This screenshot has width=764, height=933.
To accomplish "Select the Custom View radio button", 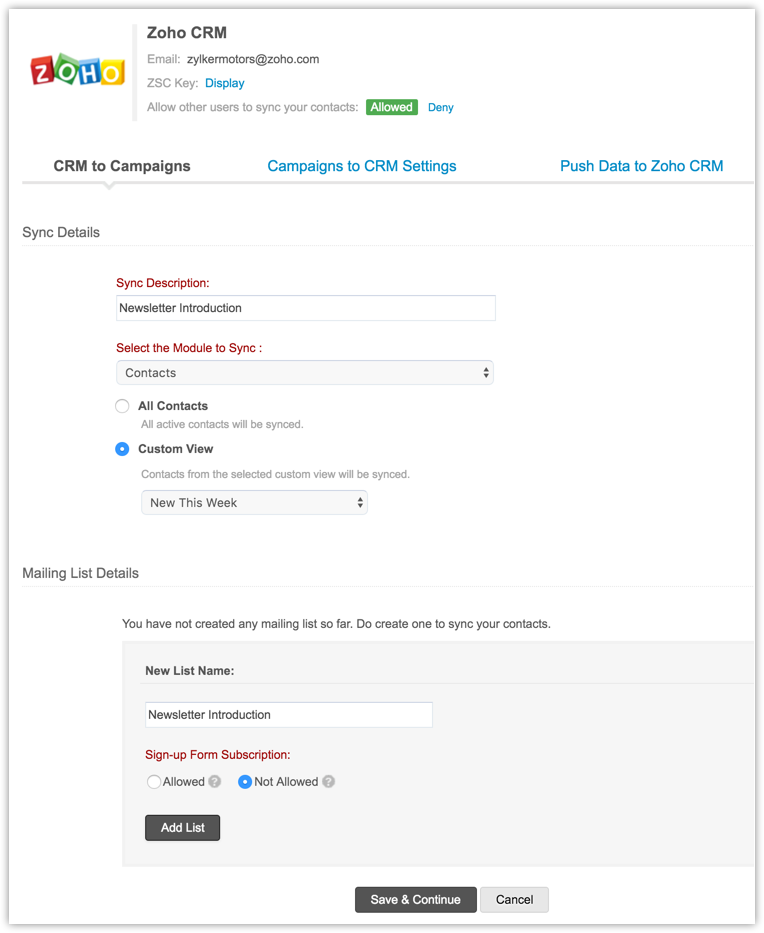I will 122,449.
